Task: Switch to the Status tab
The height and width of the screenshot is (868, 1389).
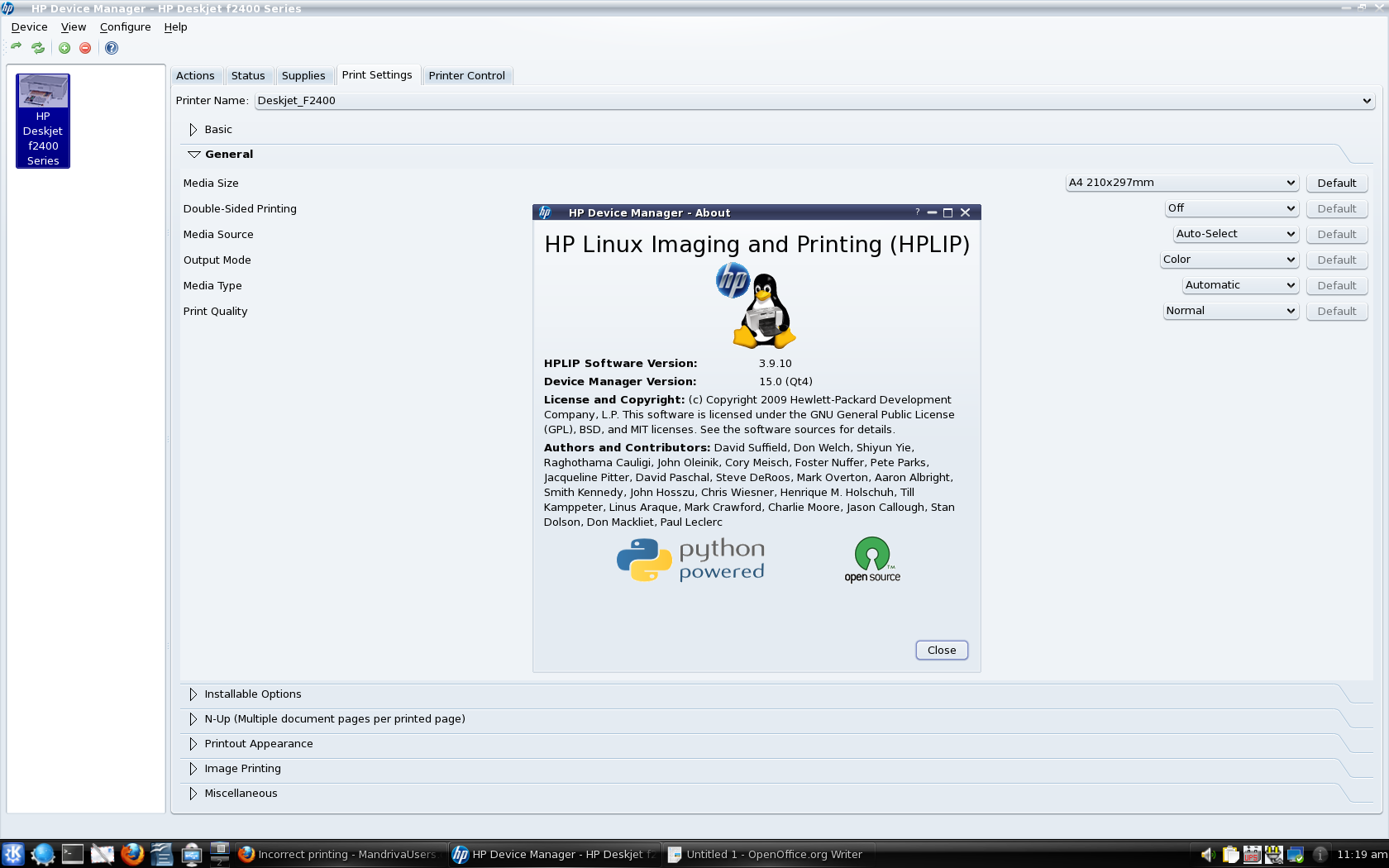Action: (248, 76)
